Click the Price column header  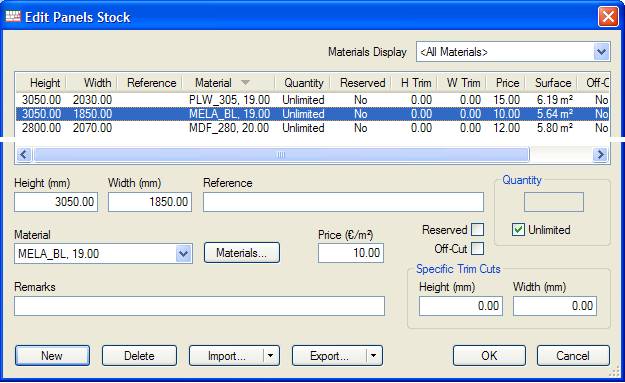[x=506, y=83]
